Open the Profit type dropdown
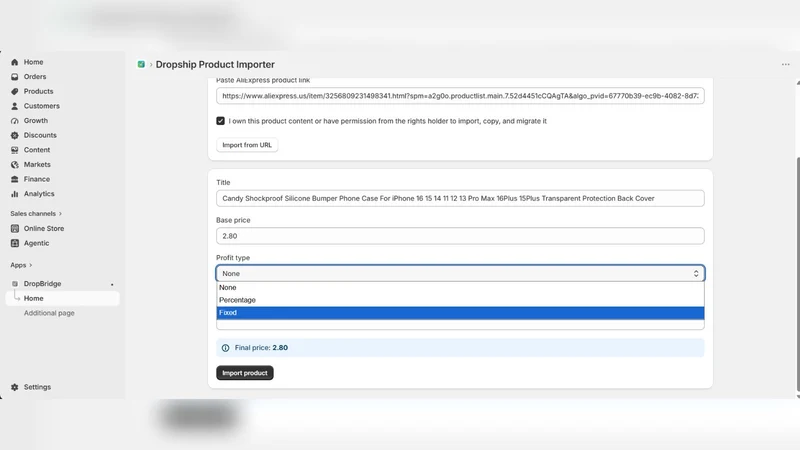 [x=460, y=273]
